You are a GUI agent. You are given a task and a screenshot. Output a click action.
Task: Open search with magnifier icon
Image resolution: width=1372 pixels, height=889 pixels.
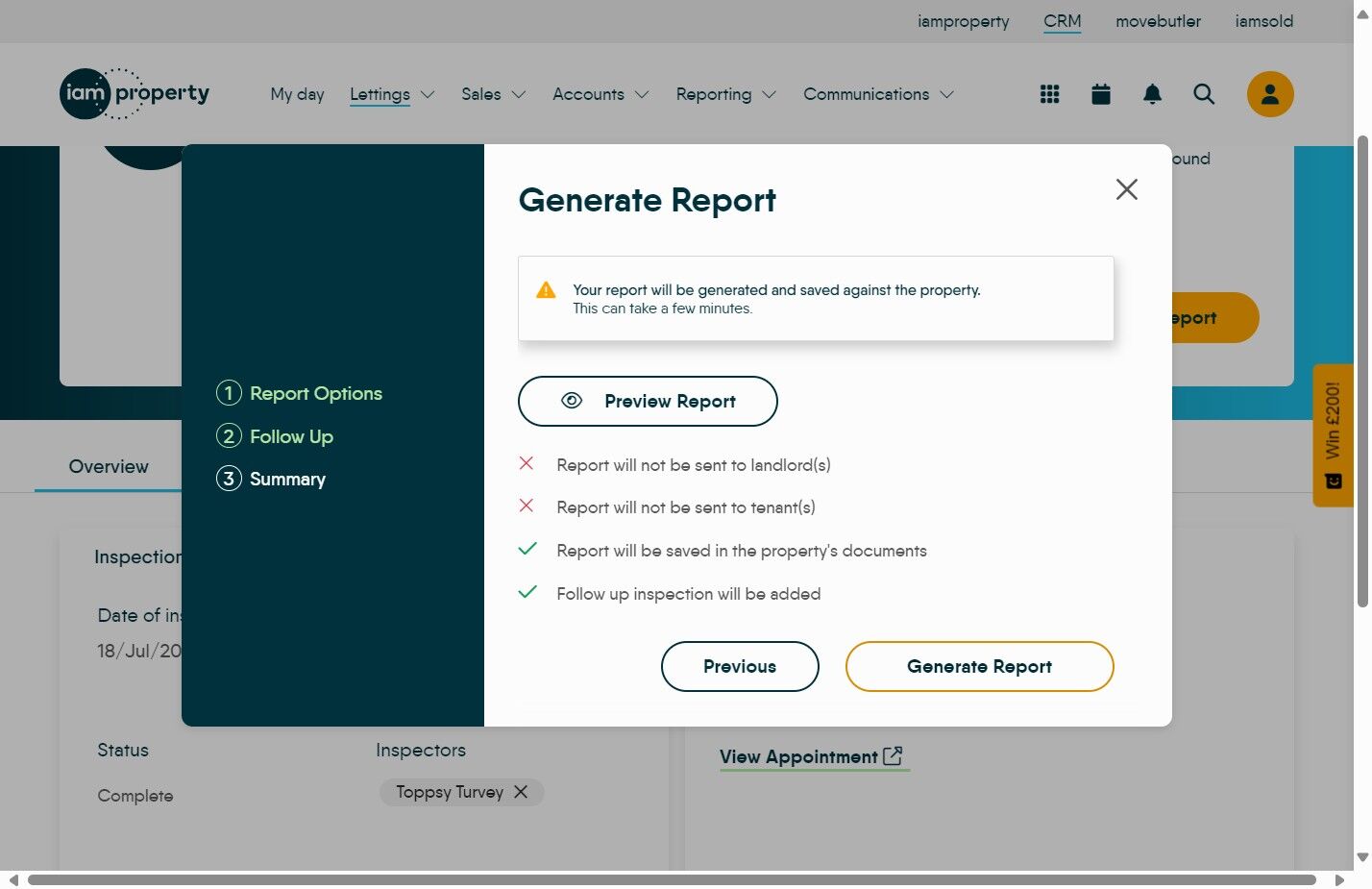click(1204, 94)
